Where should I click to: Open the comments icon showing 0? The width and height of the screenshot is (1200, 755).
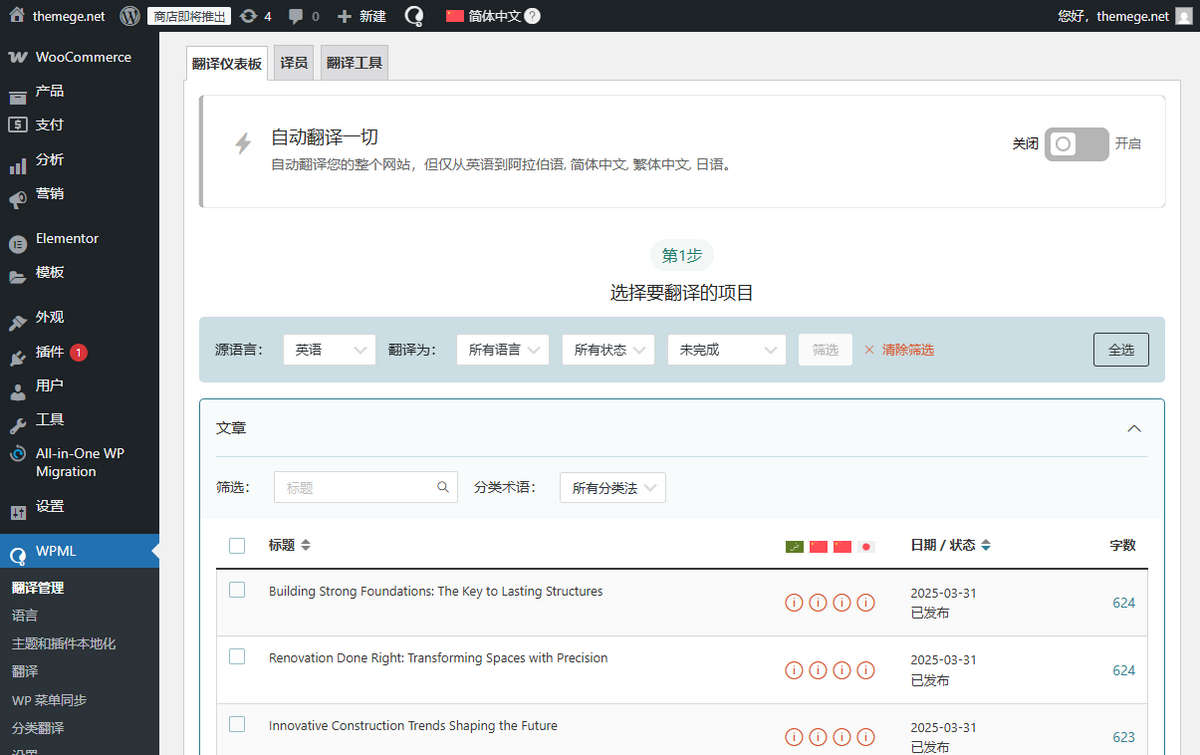(304, 16)
